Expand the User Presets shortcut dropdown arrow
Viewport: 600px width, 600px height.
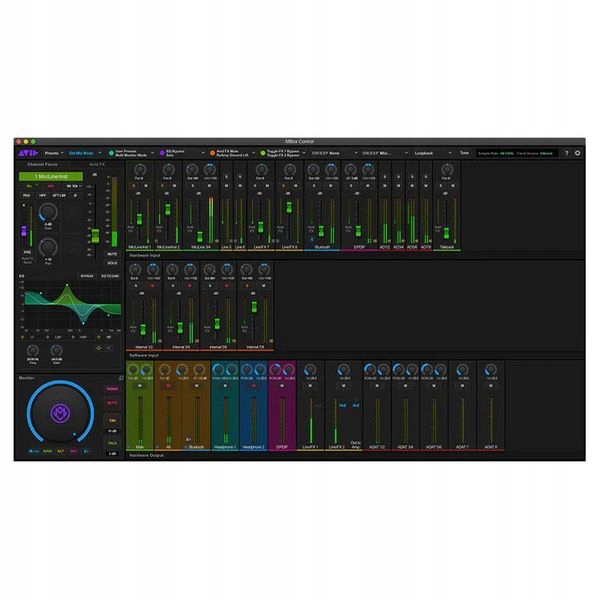152,153
